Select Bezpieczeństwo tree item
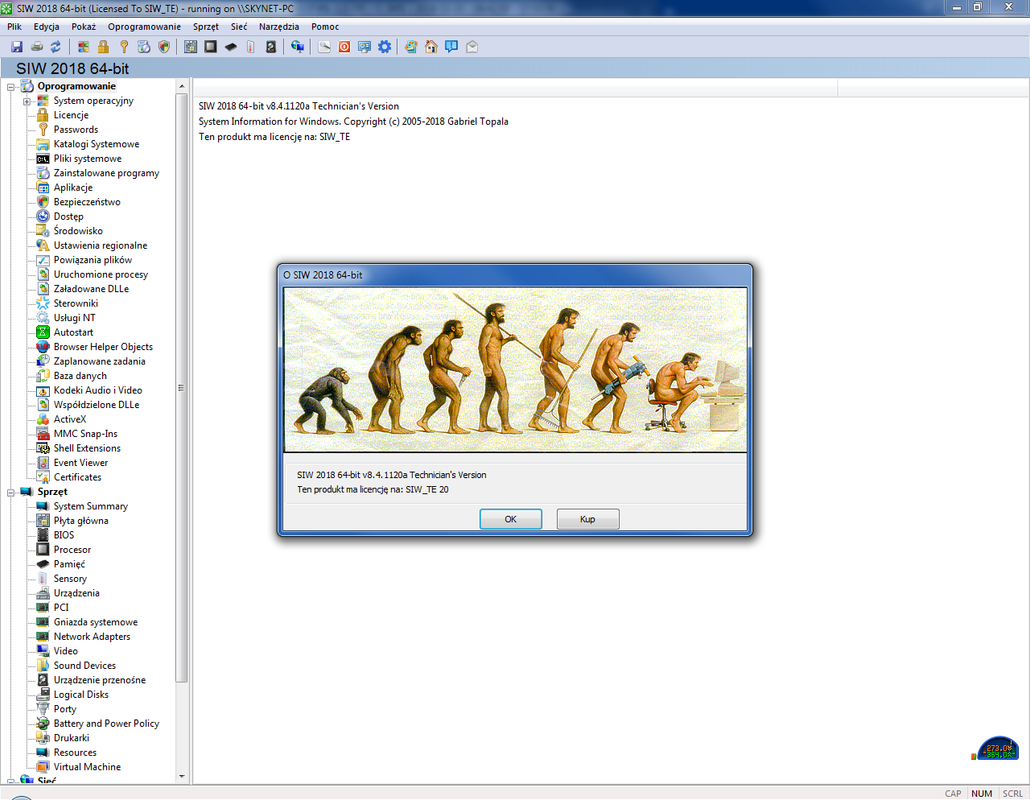The image size is (1030, 800). tap(87, 202)
